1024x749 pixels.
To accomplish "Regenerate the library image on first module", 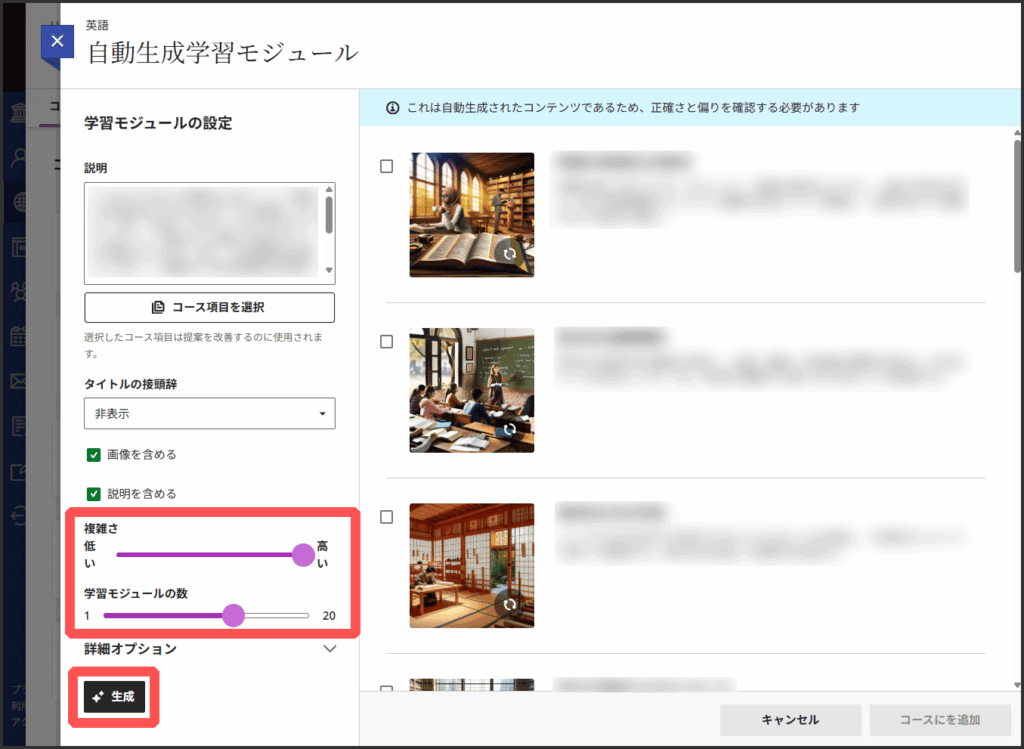I will pos(510,254).
